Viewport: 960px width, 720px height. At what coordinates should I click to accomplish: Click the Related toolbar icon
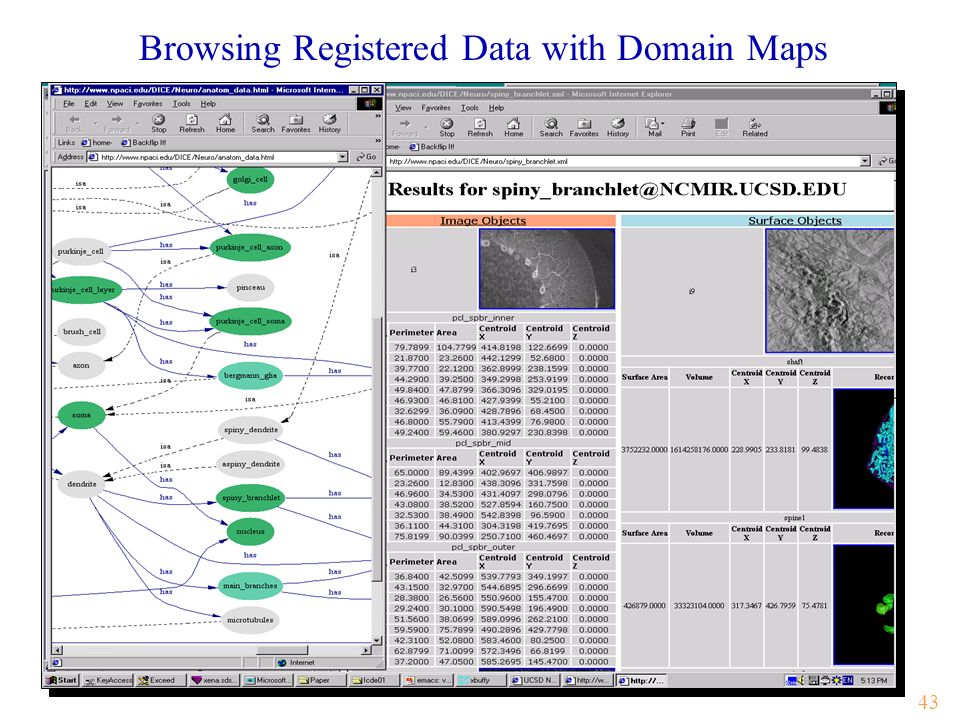[x=755, y=127]
